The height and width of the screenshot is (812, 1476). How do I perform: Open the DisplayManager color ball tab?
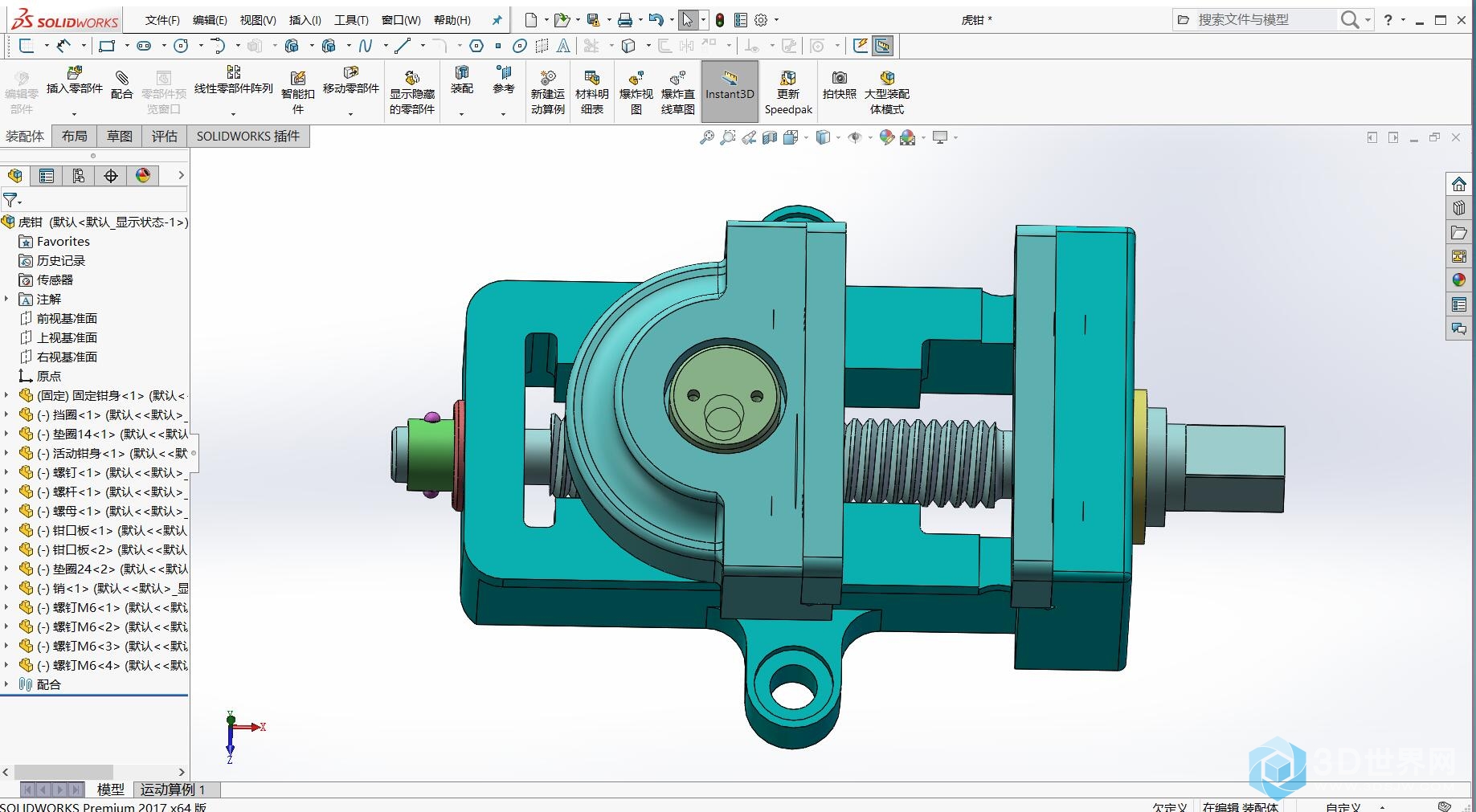point(143,176)
